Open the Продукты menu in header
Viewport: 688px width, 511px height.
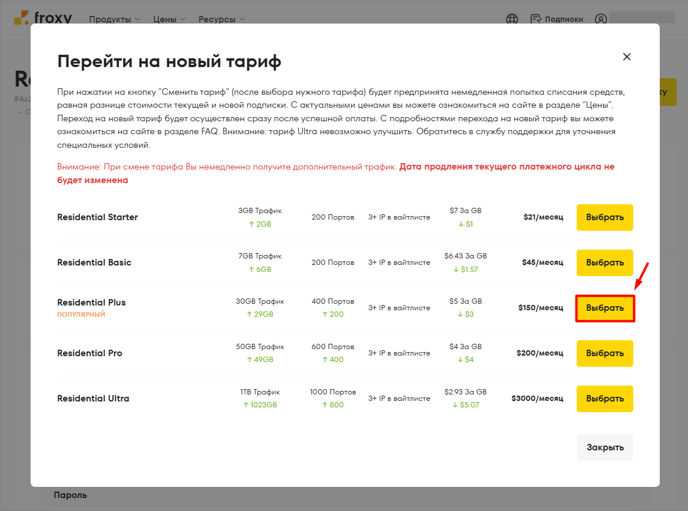coord(115,19)
